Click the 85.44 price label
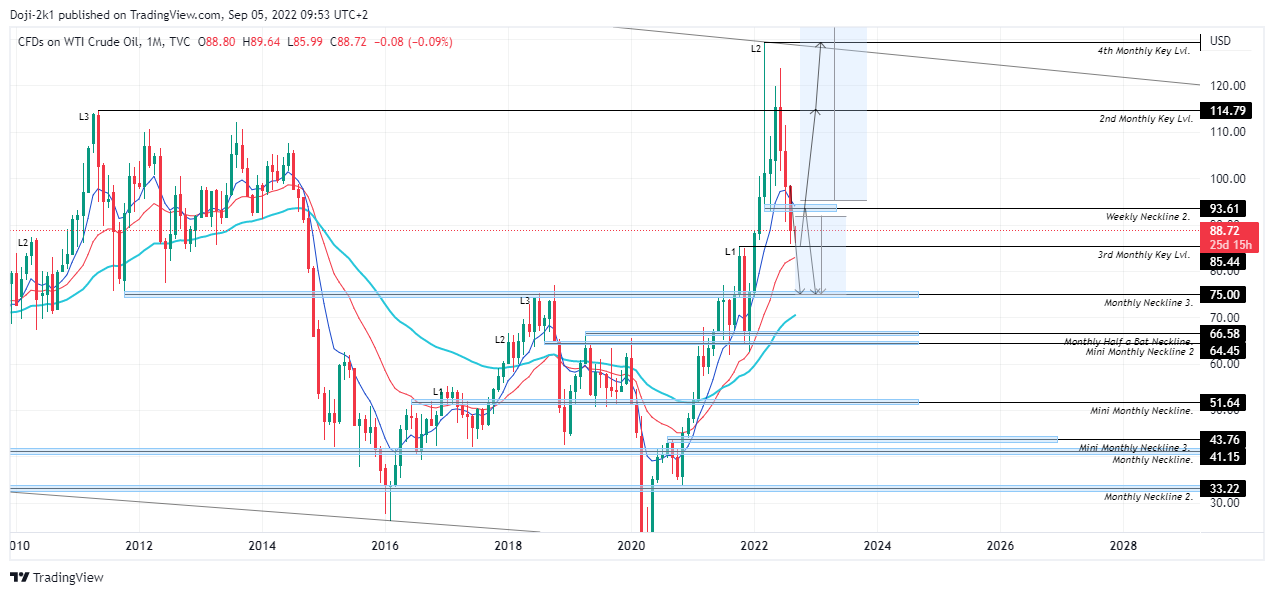The height and width of the screenshot is (595, 1274). [1225, 262]
